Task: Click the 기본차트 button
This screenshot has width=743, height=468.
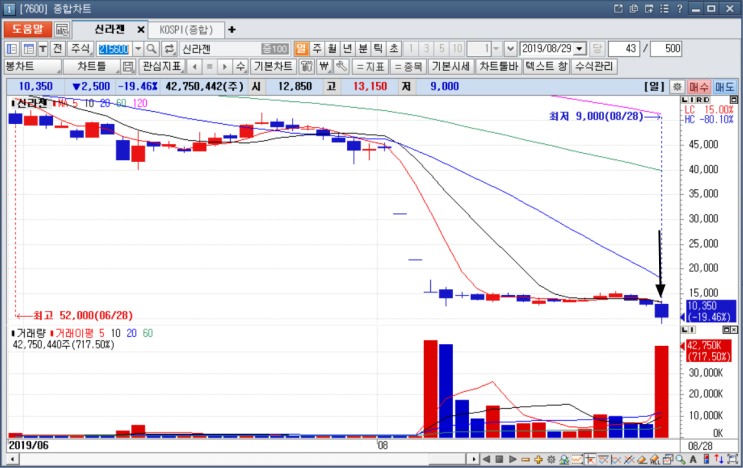Action: point(273,67)
